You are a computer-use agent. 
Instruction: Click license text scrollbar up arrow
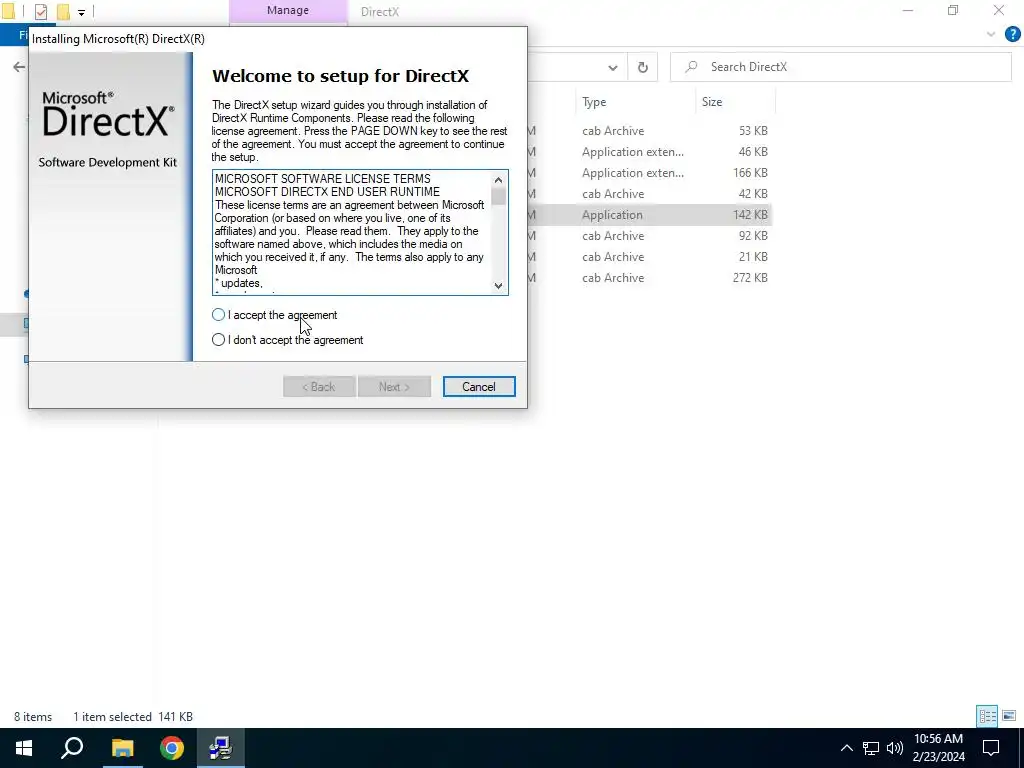click(x=498, y=180)
